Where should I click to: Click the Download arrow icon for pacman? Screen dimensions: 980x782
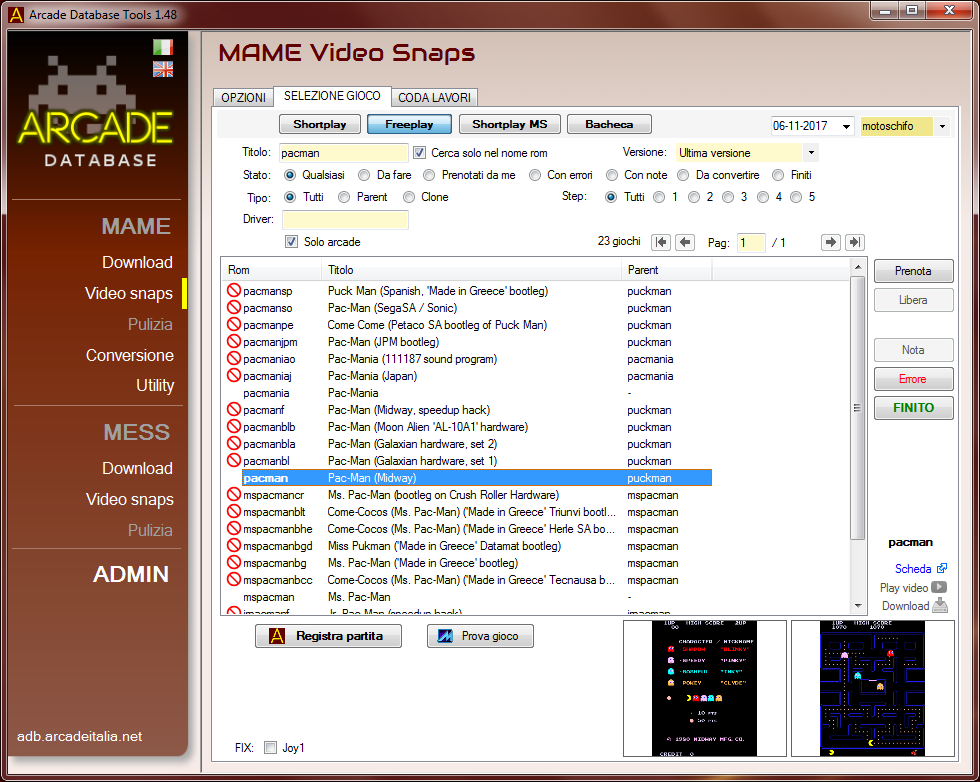click(940, 605)
